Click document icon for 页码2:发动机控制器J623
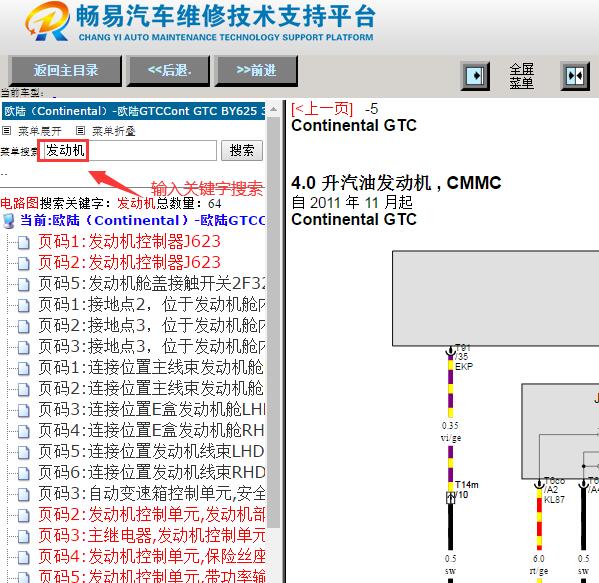 point(24,264)
